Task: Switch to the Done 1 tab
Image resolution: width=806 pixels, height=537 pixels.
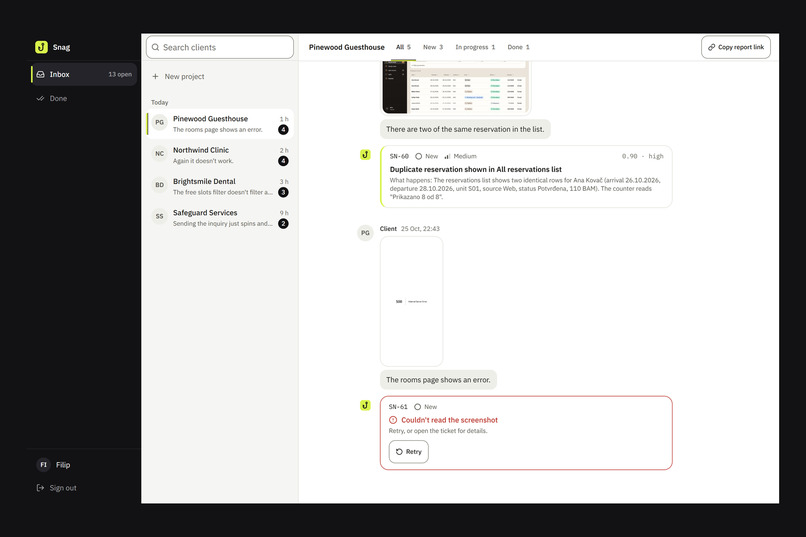Action: click(518, 47)
